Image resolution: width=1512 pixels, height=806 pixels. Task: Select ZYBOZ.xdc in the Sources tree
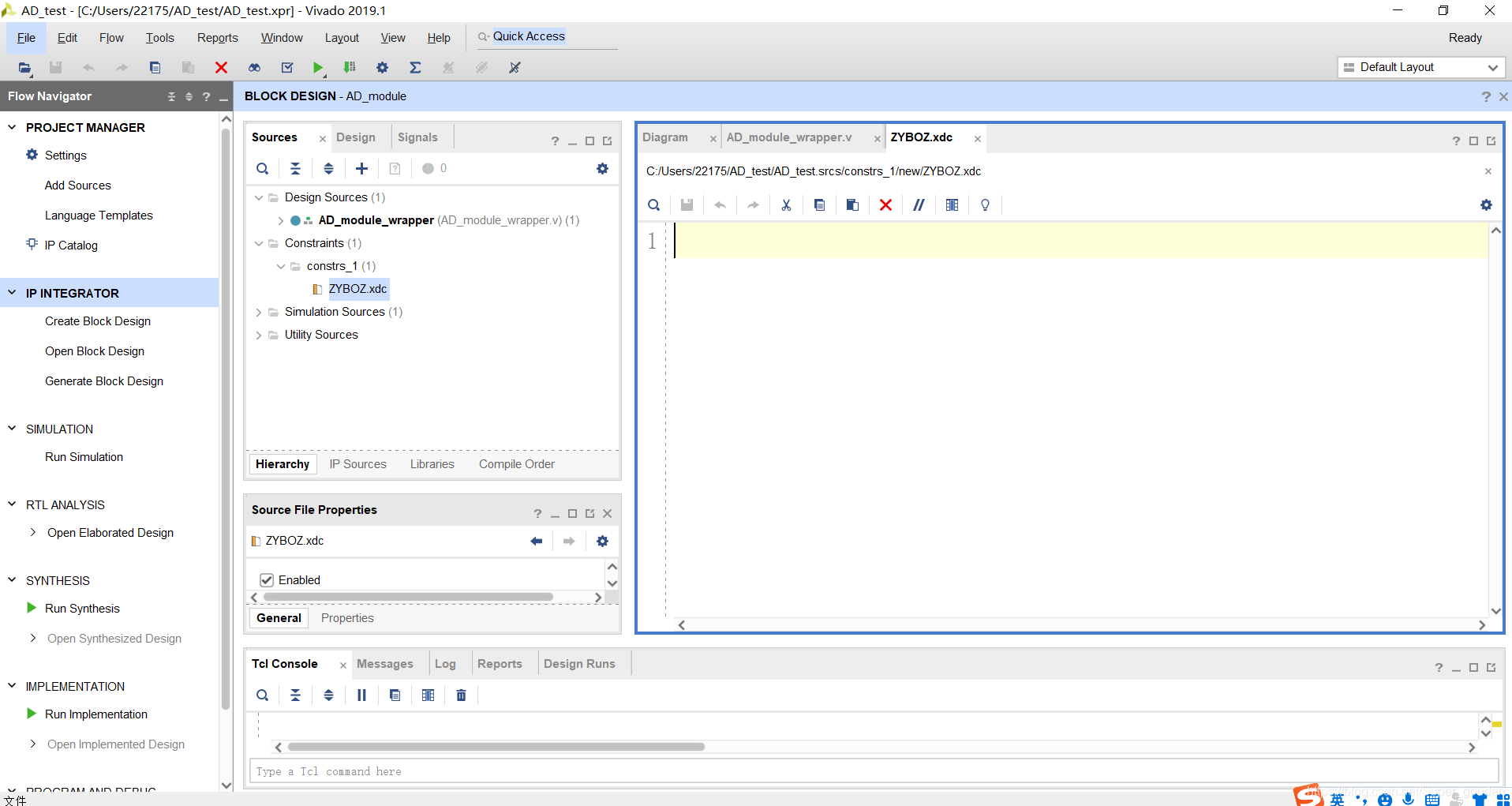[357, 289]
